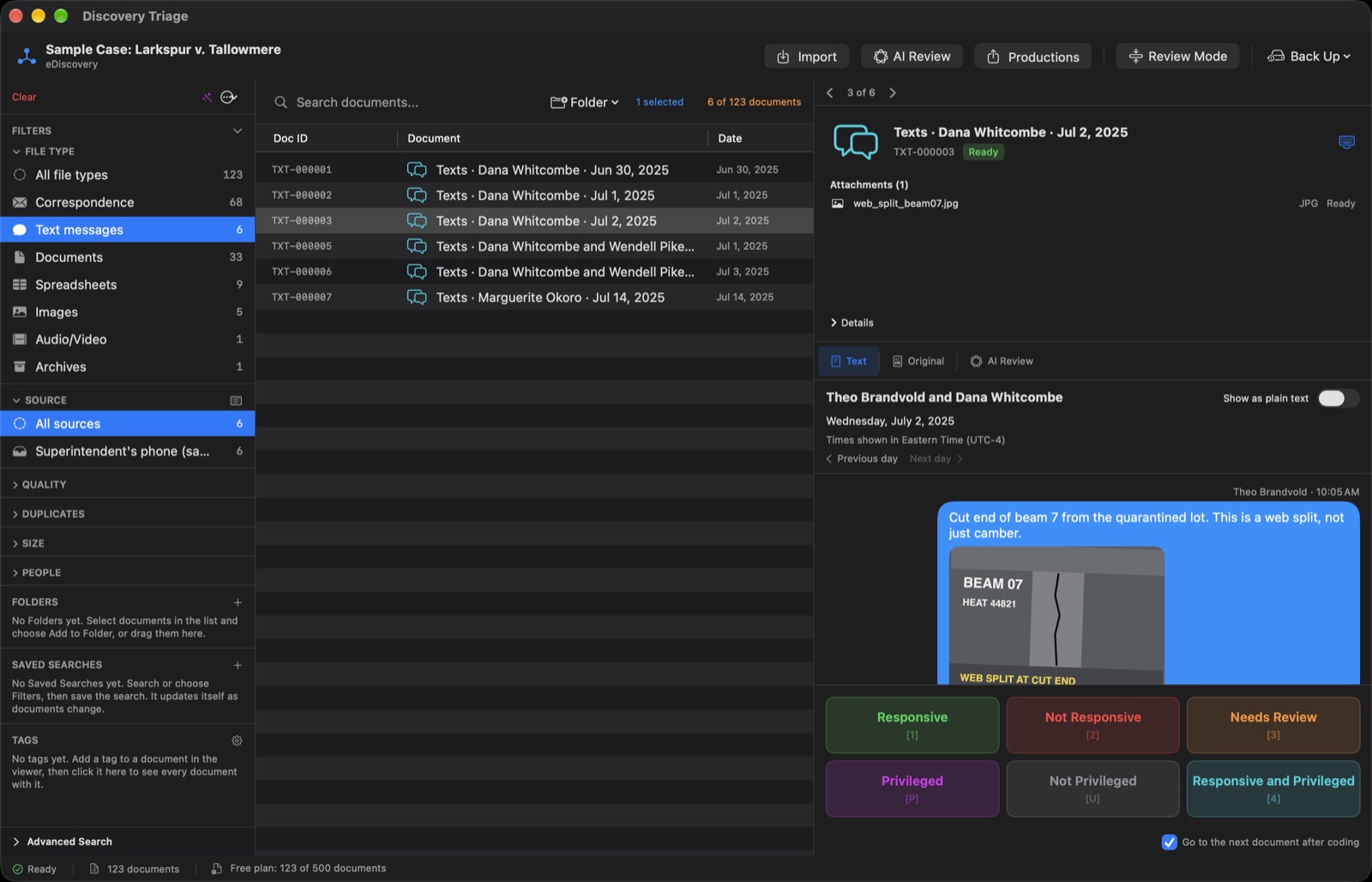Select the All file types radio option
The height and width of the screenshot is (882, 1372).
tap(20, 175)
